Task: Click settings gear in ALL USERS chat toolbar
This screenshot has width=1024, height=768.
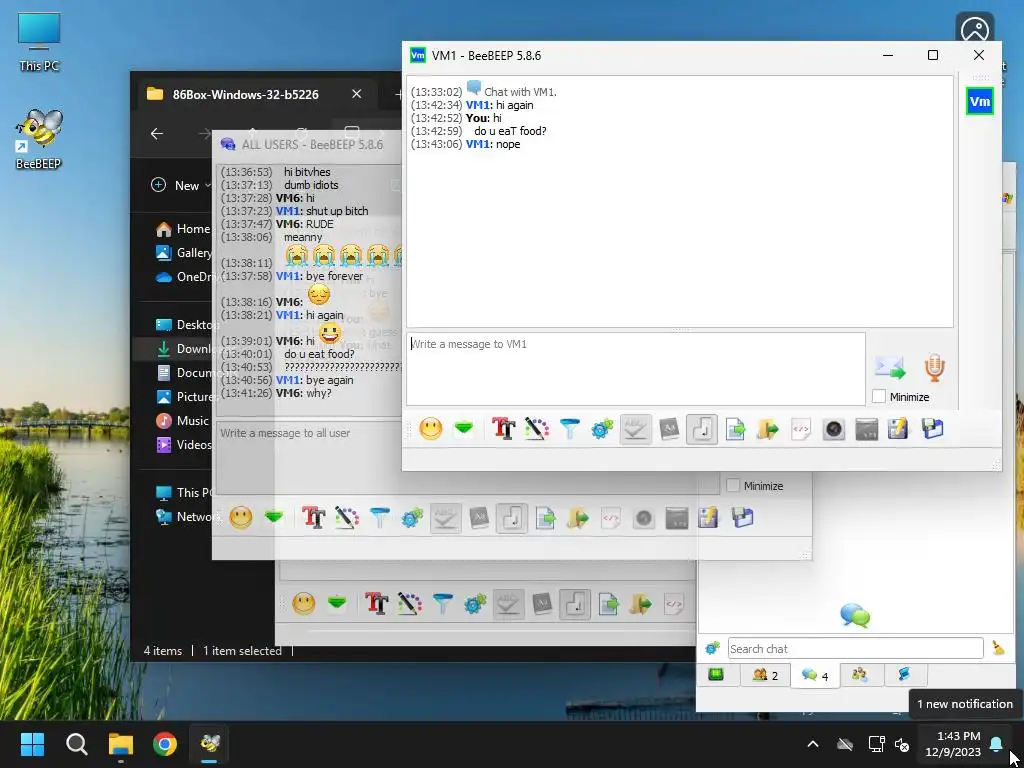Action: coord(412,518)
